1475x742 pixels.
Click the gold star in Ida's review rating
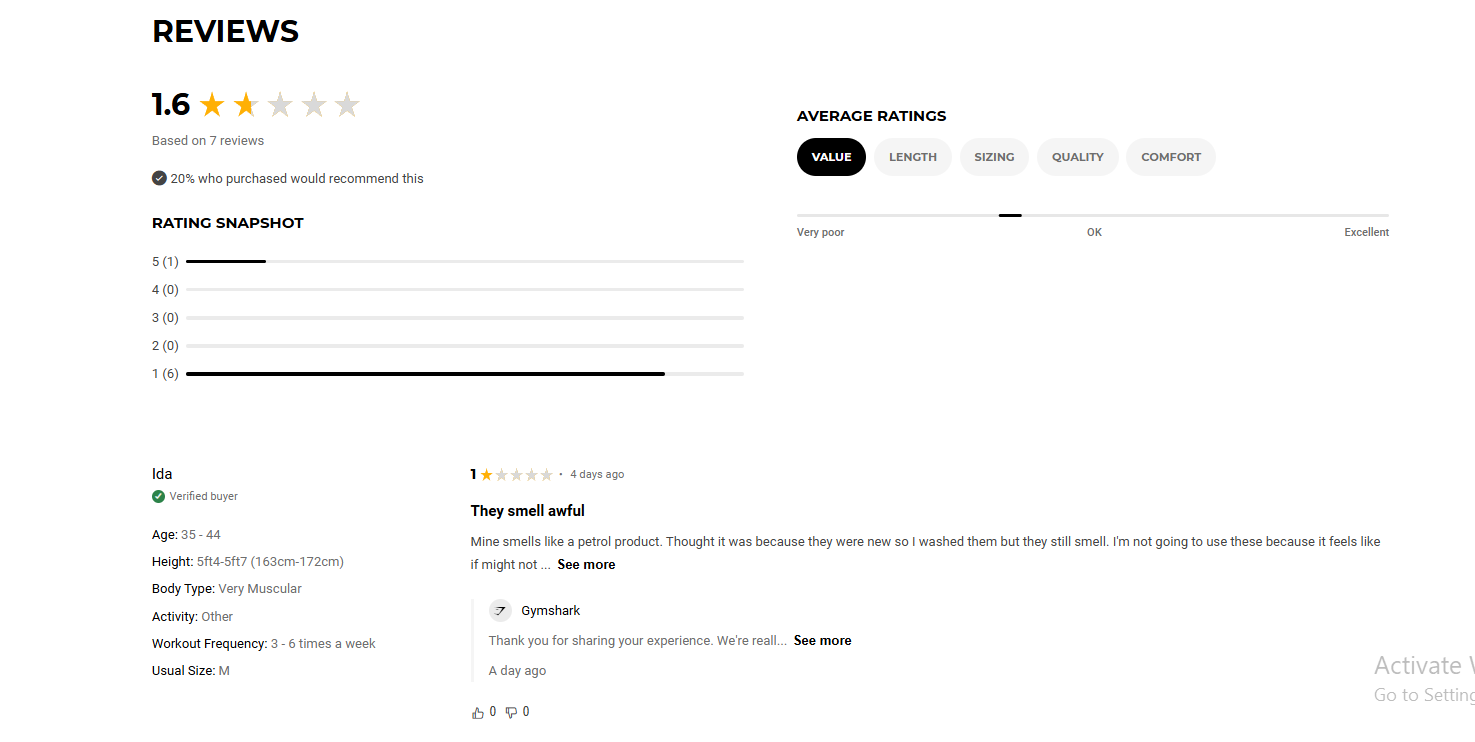[487, 475]
